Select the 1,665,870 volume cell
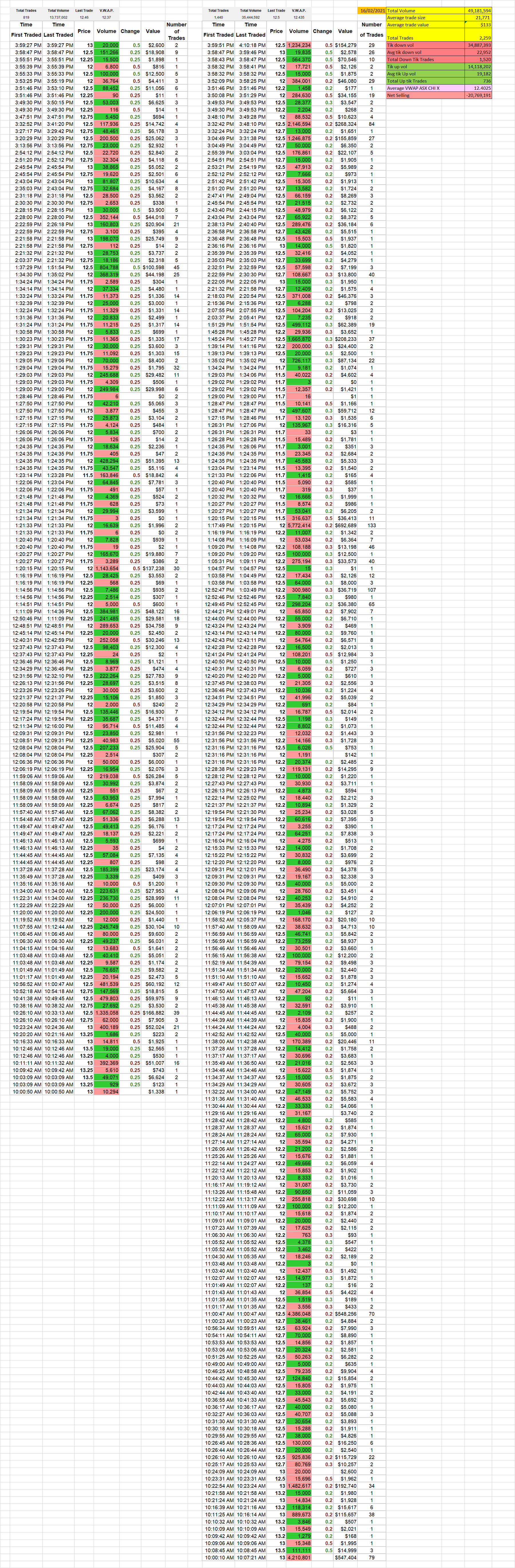Image resolution: width=515 pixels, height=1568 pixels. pyautogui.click(x=299, y=339)
